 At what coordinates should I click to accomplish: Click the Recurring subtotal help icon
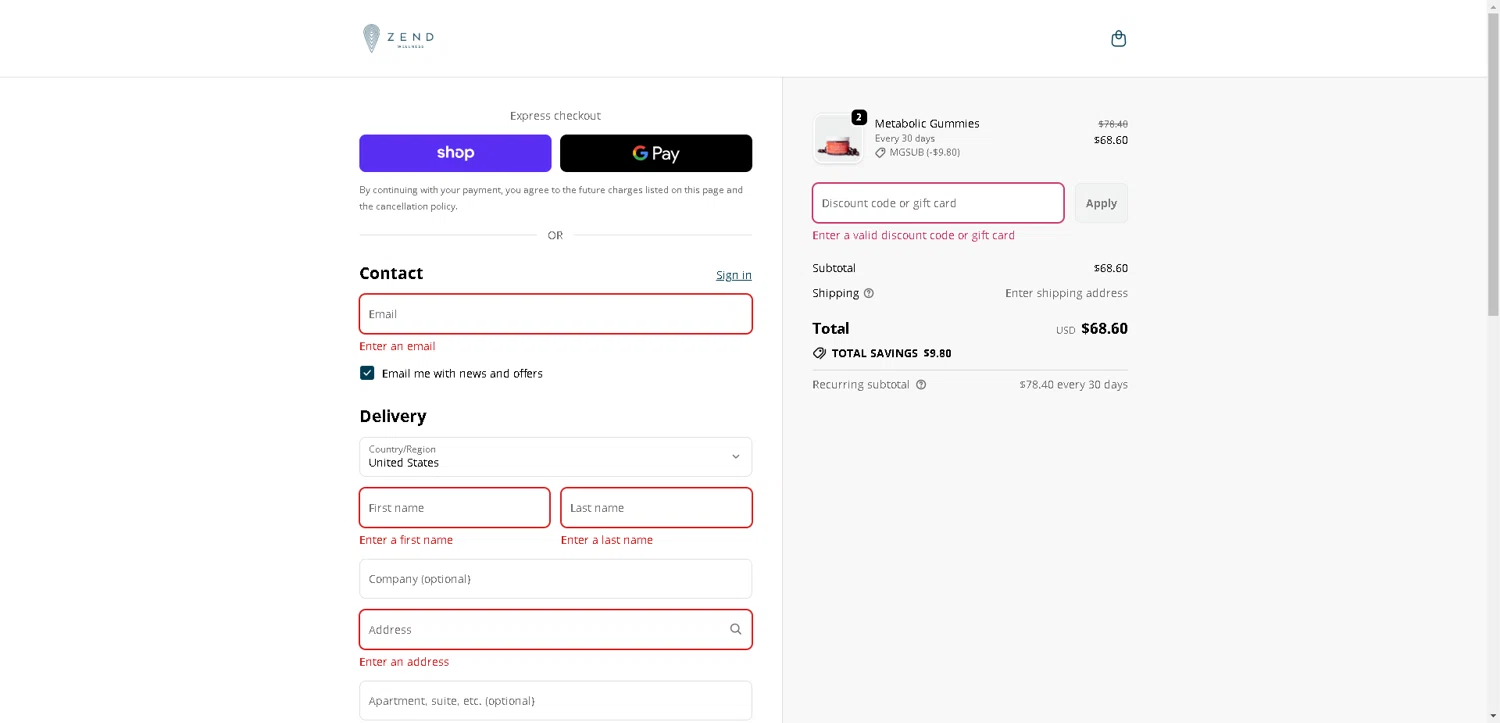(x=921, y=385)
